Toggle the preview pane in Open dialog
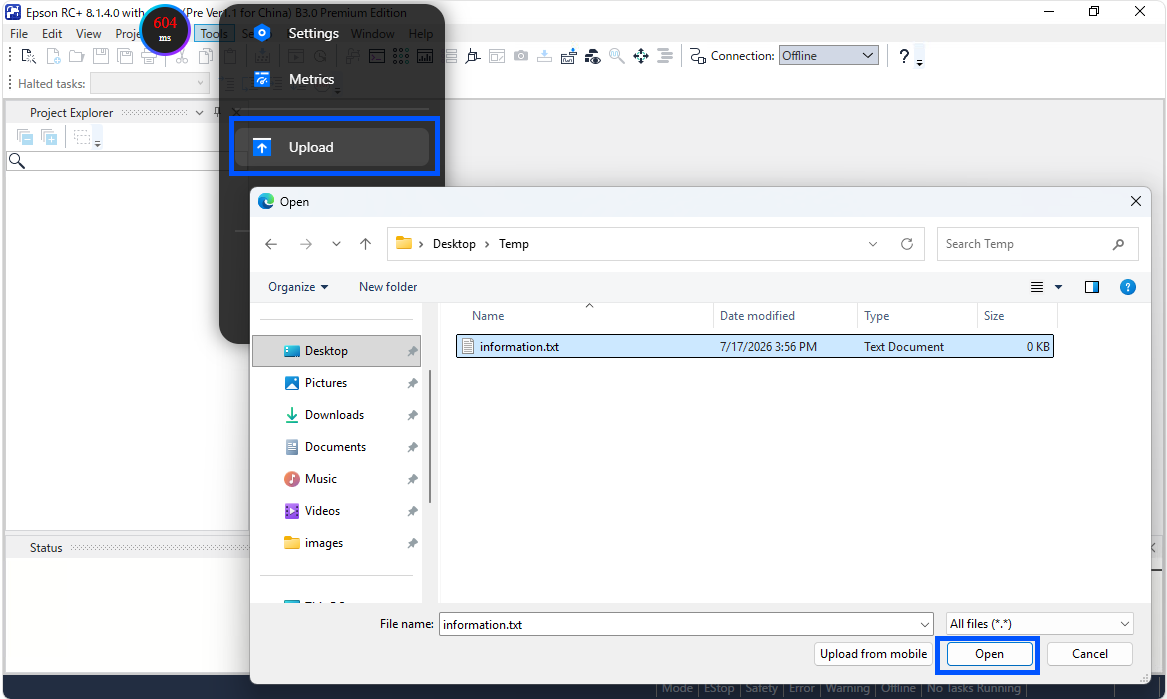 pyautogui.click(x=1092, y=287)
